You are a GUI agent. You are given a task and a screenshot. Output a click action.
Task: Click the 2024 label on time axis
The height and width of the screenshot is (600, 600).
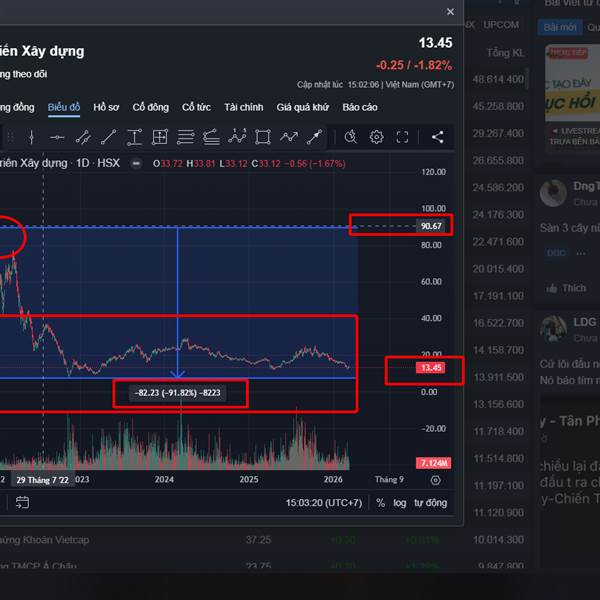(x=164, y=479)
